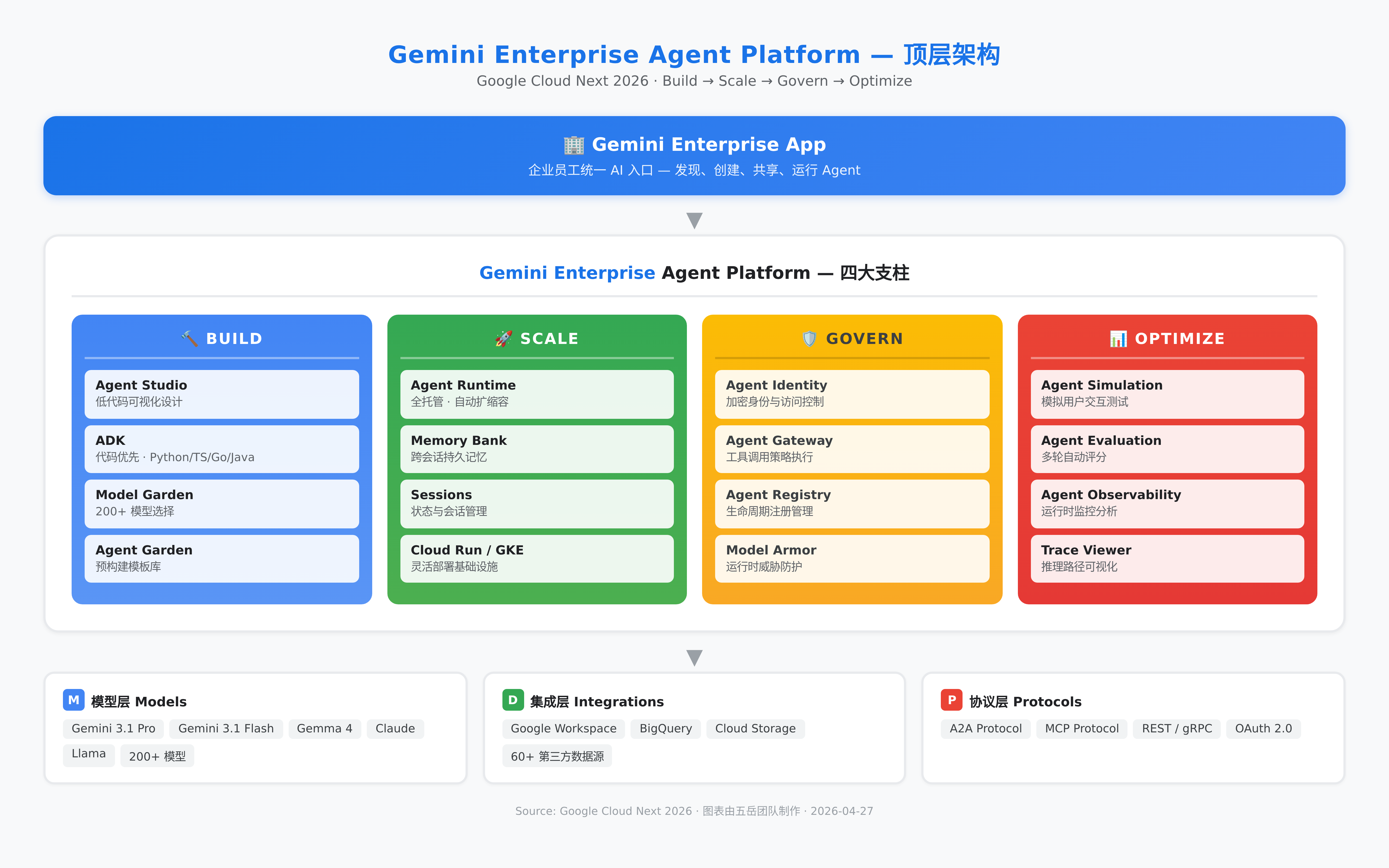The width and height of the screenshot is (1389, 868).
Task: Click the OAuth 2.0 chip
Action: coord(1263,729)
